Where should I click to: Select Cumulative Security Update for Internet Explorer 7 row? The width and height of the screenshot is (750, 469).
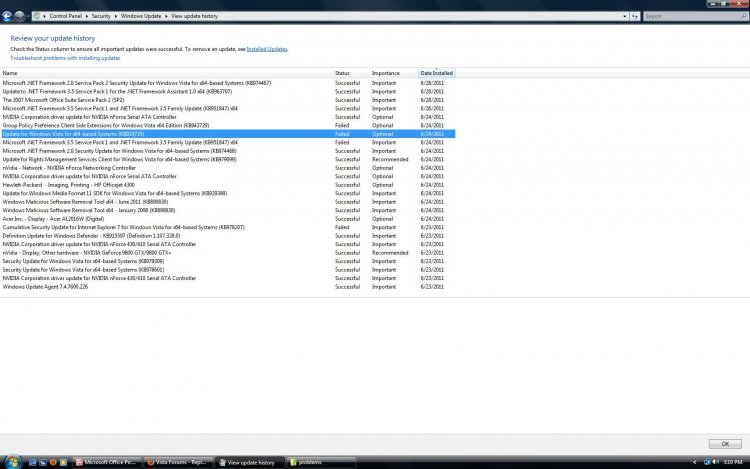[228, 228]
